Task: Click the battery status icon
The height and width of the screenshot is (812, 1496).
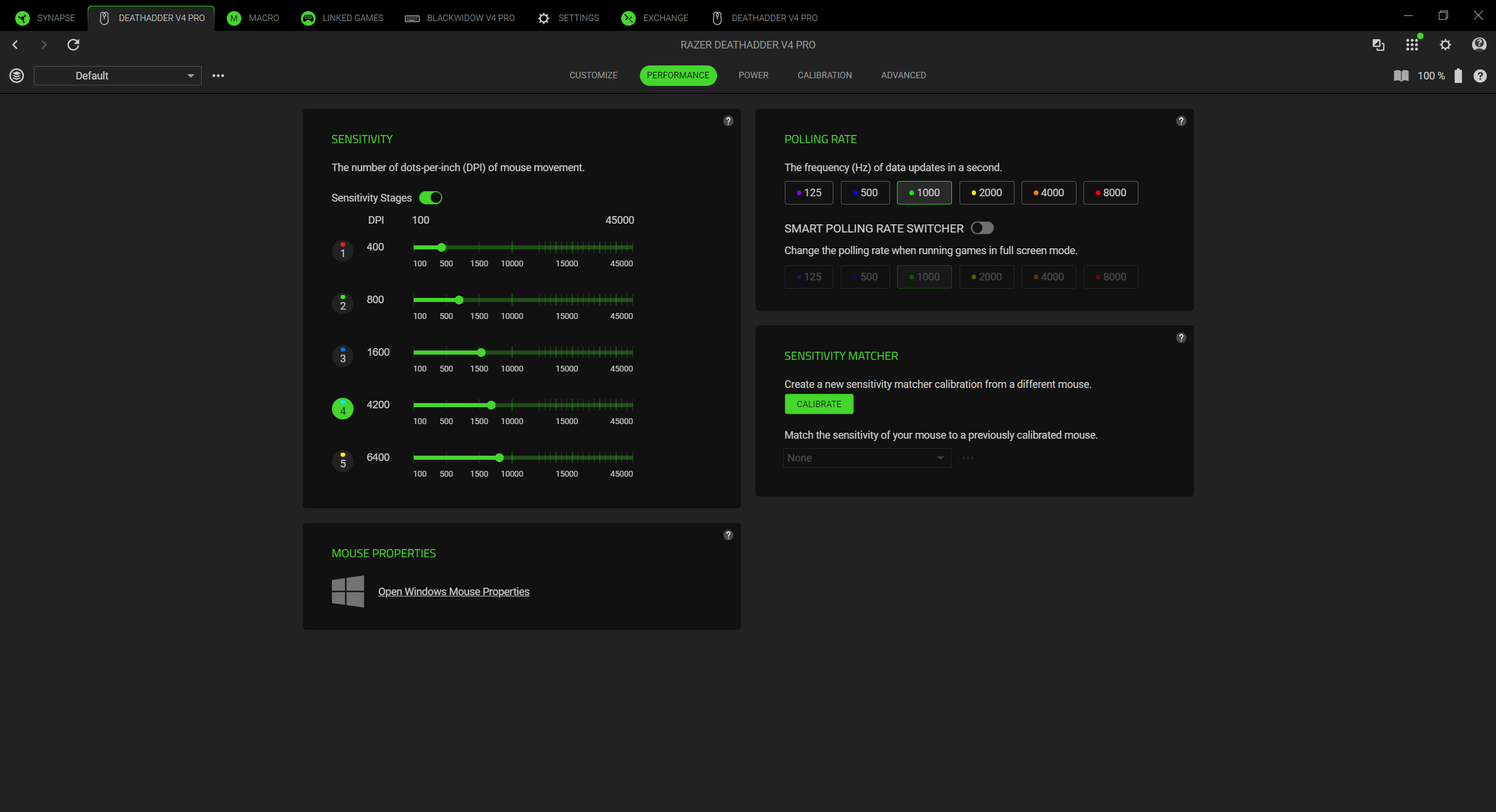Action: pyautogui.click(x=1458, y=75)
